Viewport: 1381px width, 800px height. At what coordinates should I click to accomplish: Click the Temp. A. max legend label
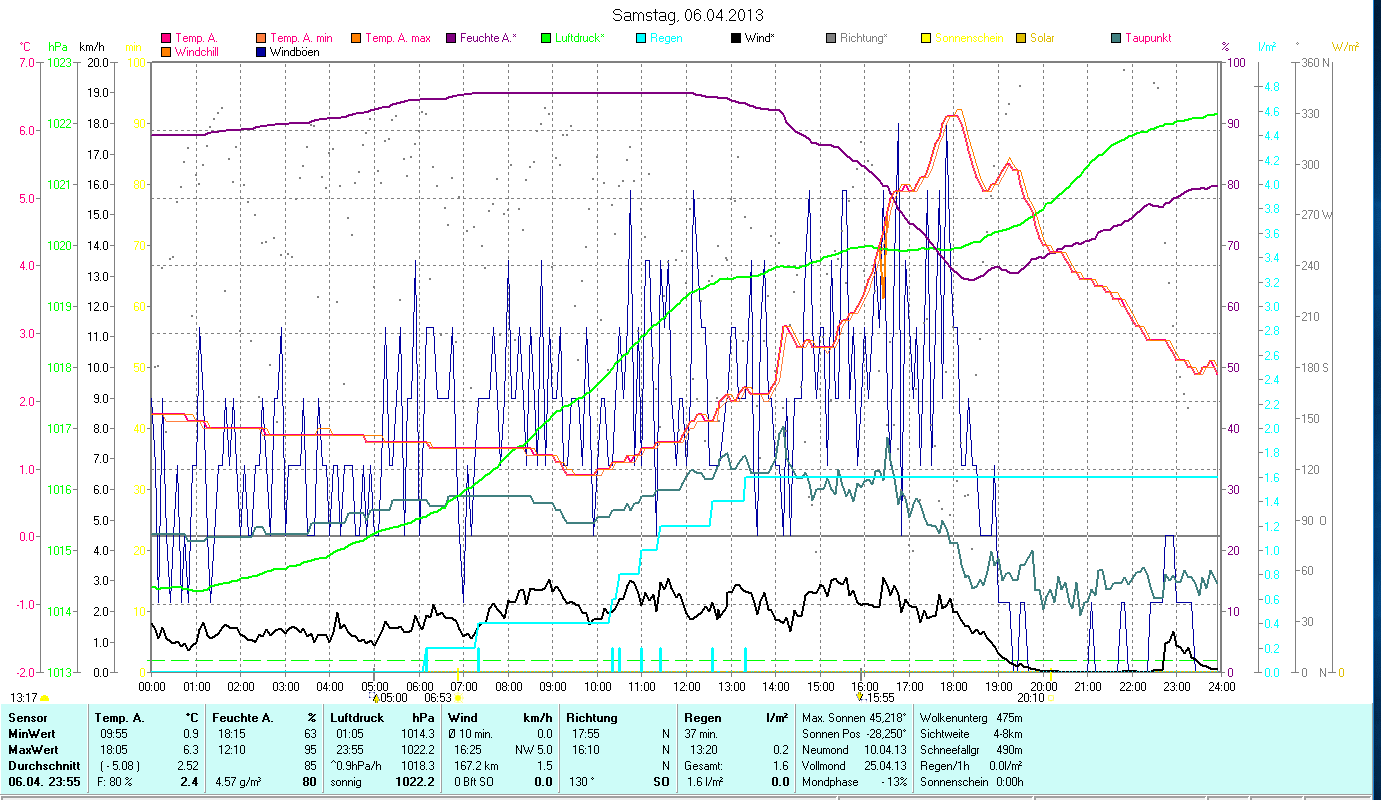(x=397, y=39)
